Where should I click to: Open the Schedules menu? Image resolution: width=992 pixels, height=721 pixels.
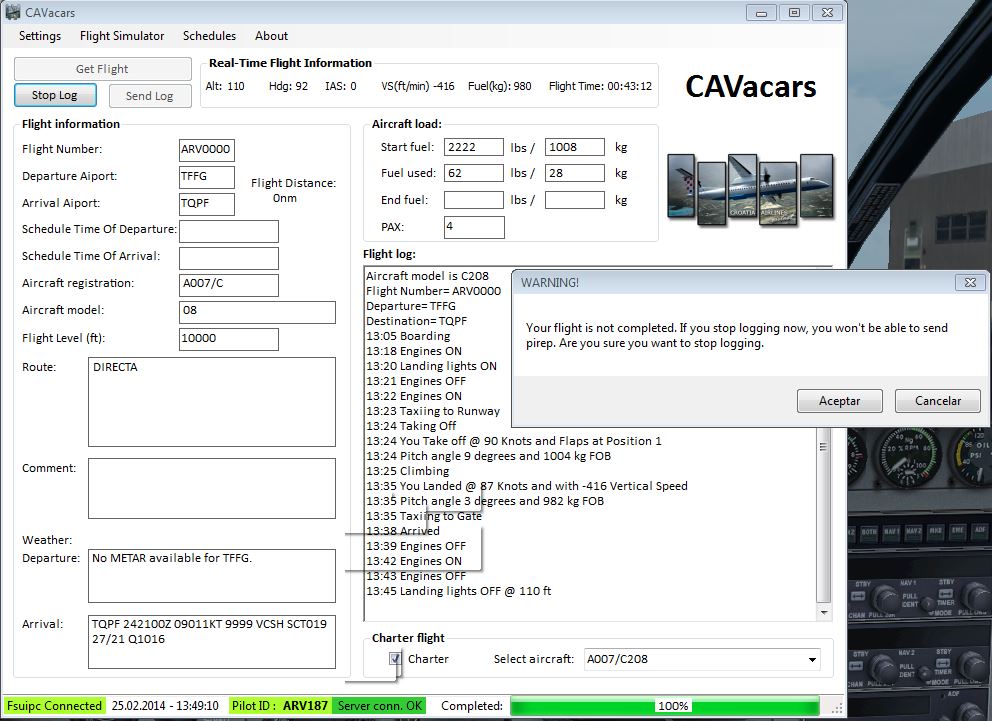209,36
